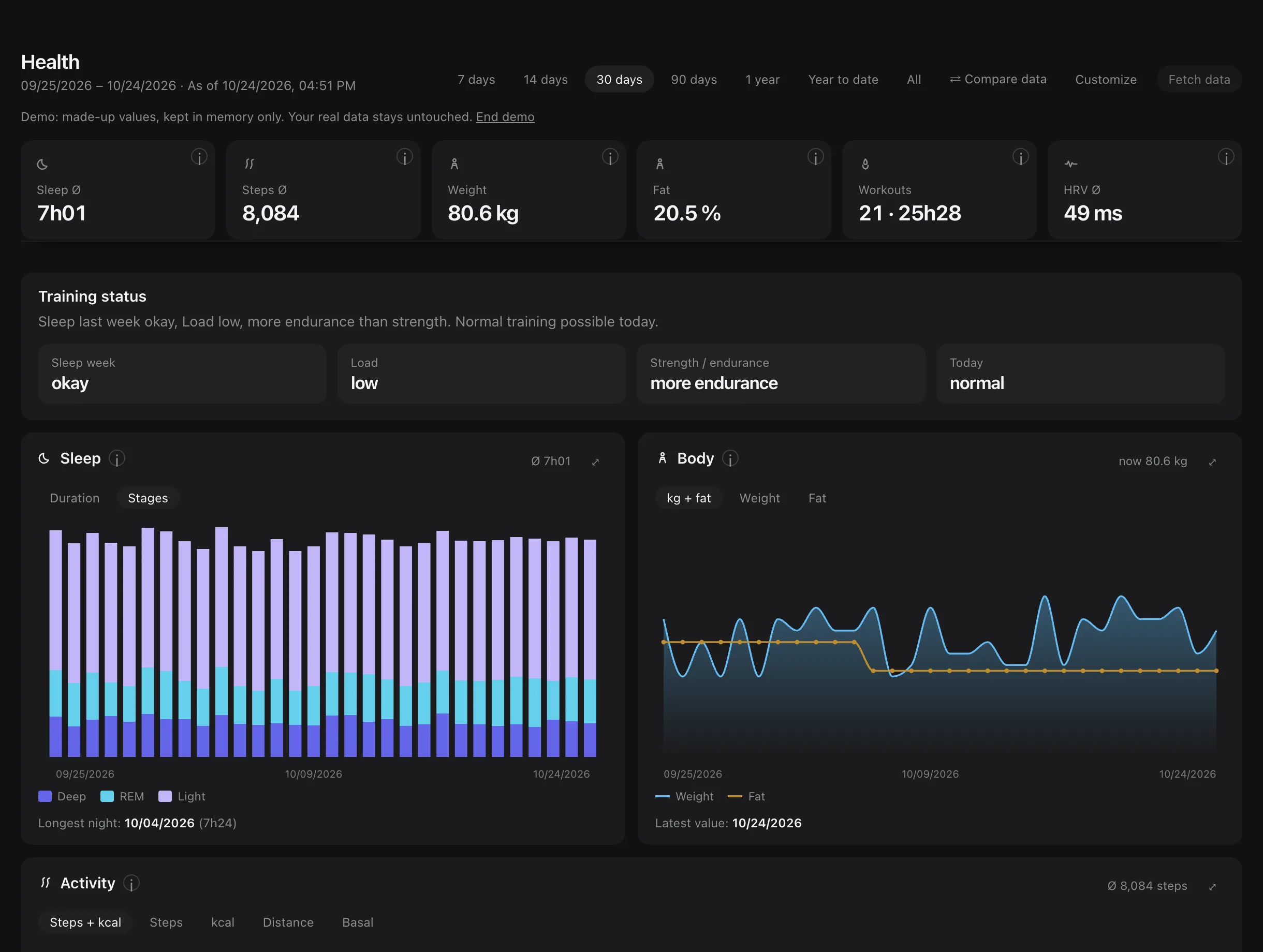Click pulse icon on HRV Ø card
This screenshot has width=1263, height=952.
[1070, 165]
